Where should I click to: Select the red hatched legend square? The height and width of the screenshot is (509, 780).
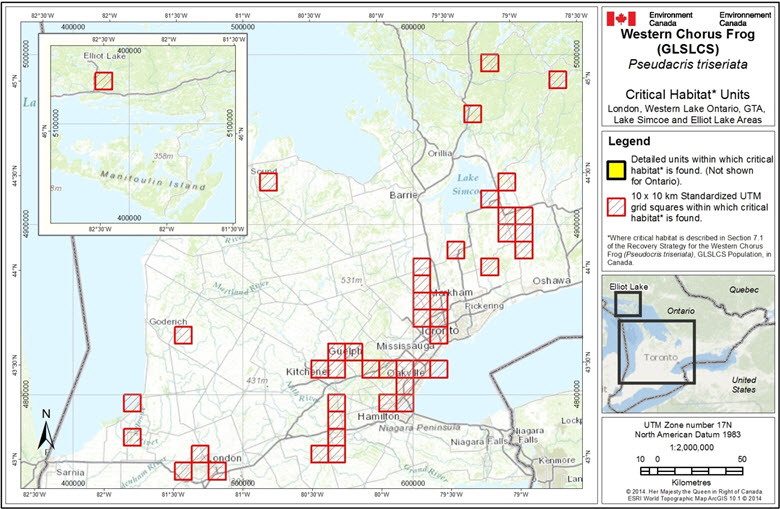(619, 207)
